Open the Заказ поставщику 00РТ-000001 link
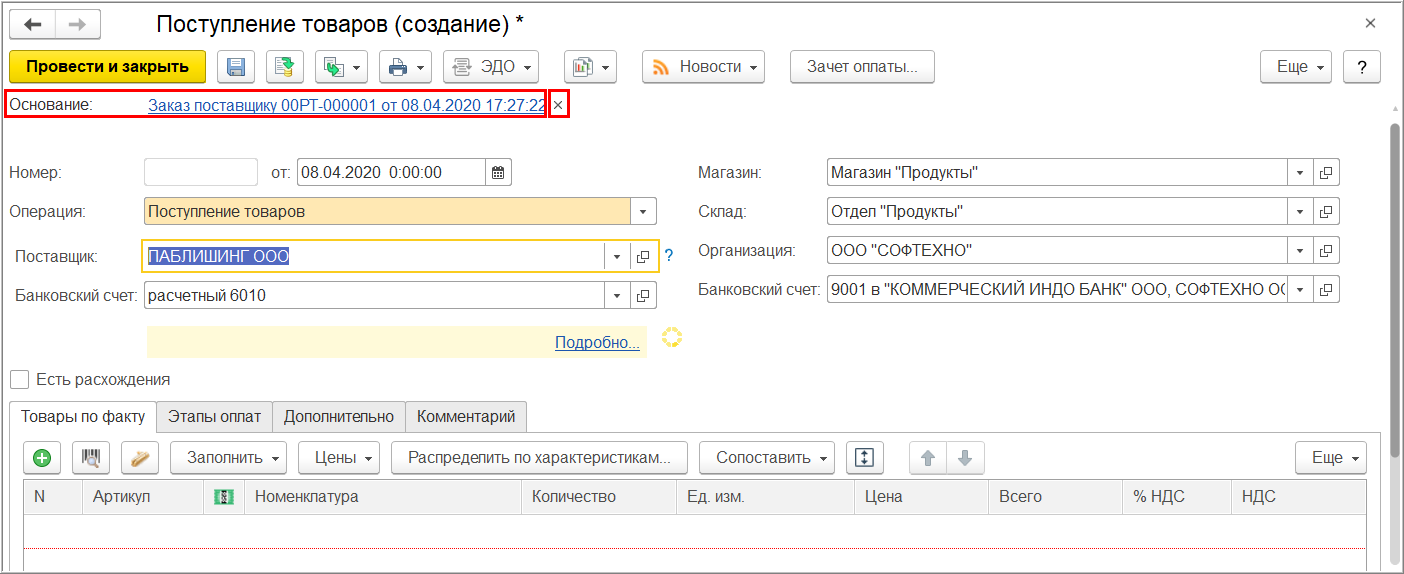Screen dimensions: 1404x574 346,105
